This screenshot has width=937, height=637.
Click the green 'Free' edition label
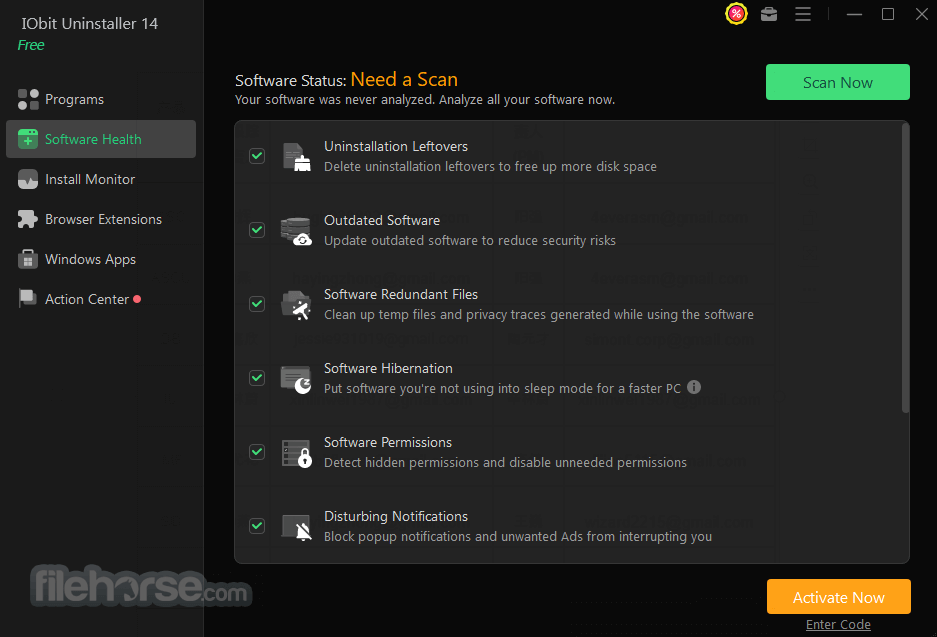30,45
